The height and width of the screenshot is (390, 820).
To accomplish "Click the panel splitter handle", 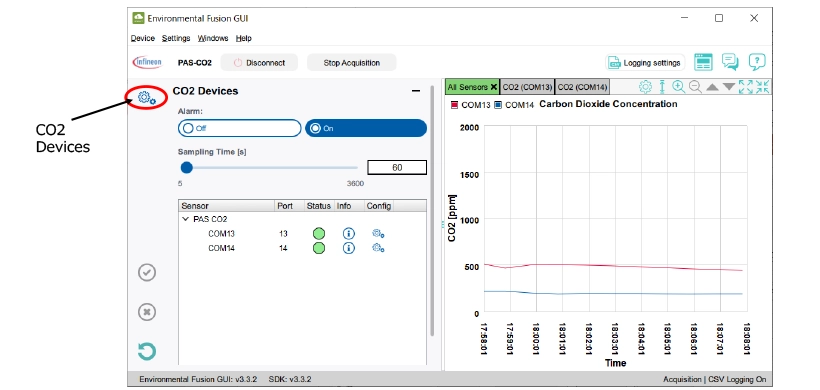I will (442, 224).
